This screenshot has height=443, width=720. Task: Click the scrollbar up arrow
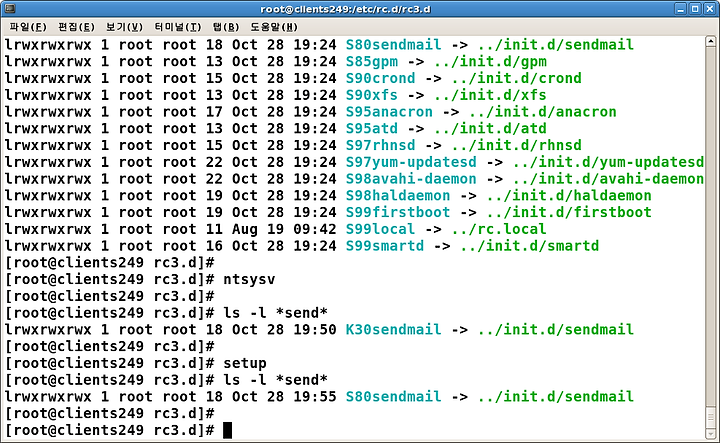(710, 42)
